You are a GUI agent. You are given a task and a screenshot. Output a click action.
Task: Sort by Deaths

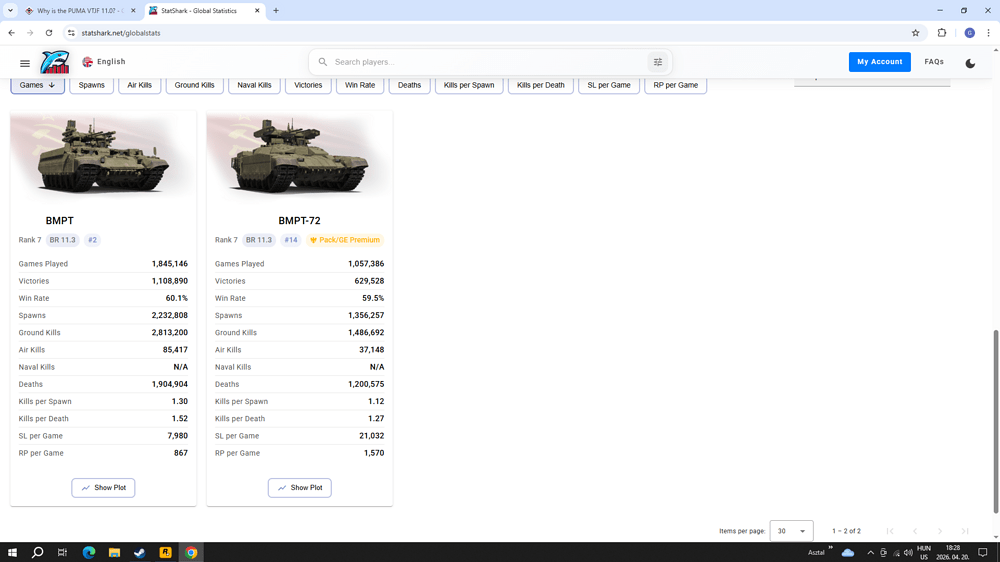[409, 85]
